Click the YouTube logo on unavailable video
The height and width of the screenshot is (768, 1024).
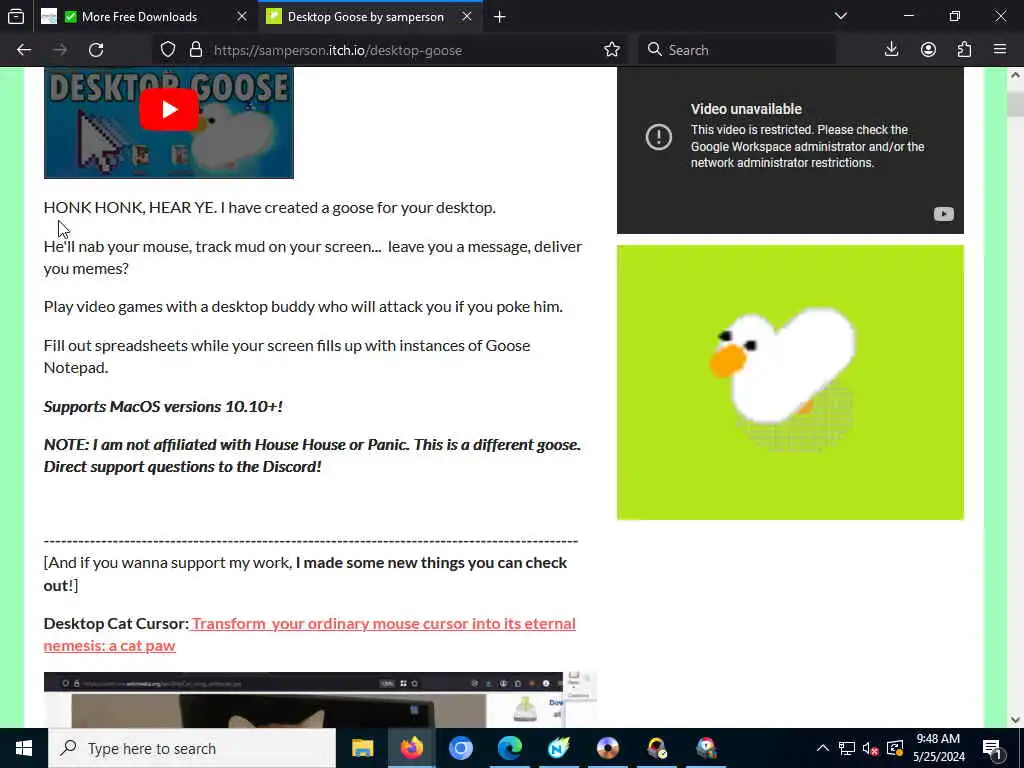[x=943, y=214]
